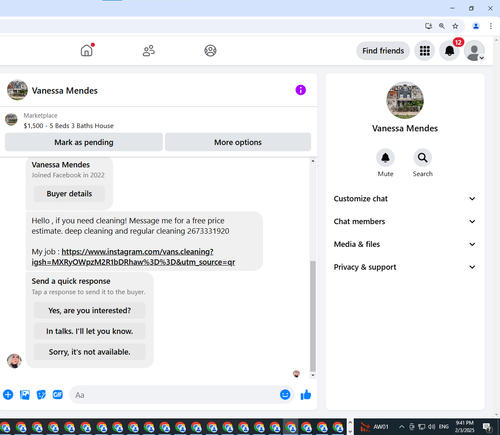Open the Buyer details button
This screenshot has width=500, height=435.
[69, 194]
